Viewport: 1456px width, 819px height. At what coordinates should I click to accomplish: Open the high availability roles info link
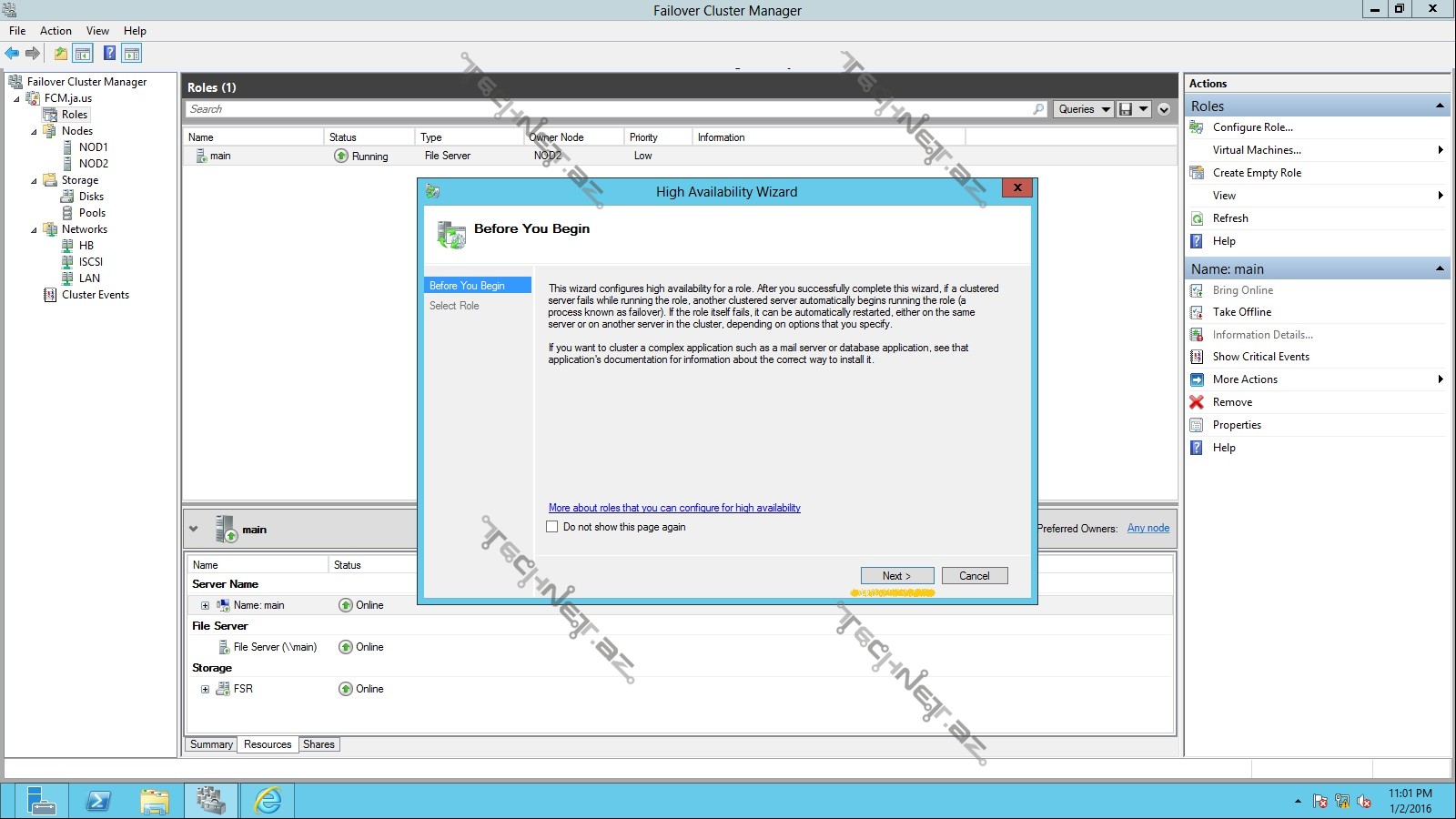pos(674,508)
